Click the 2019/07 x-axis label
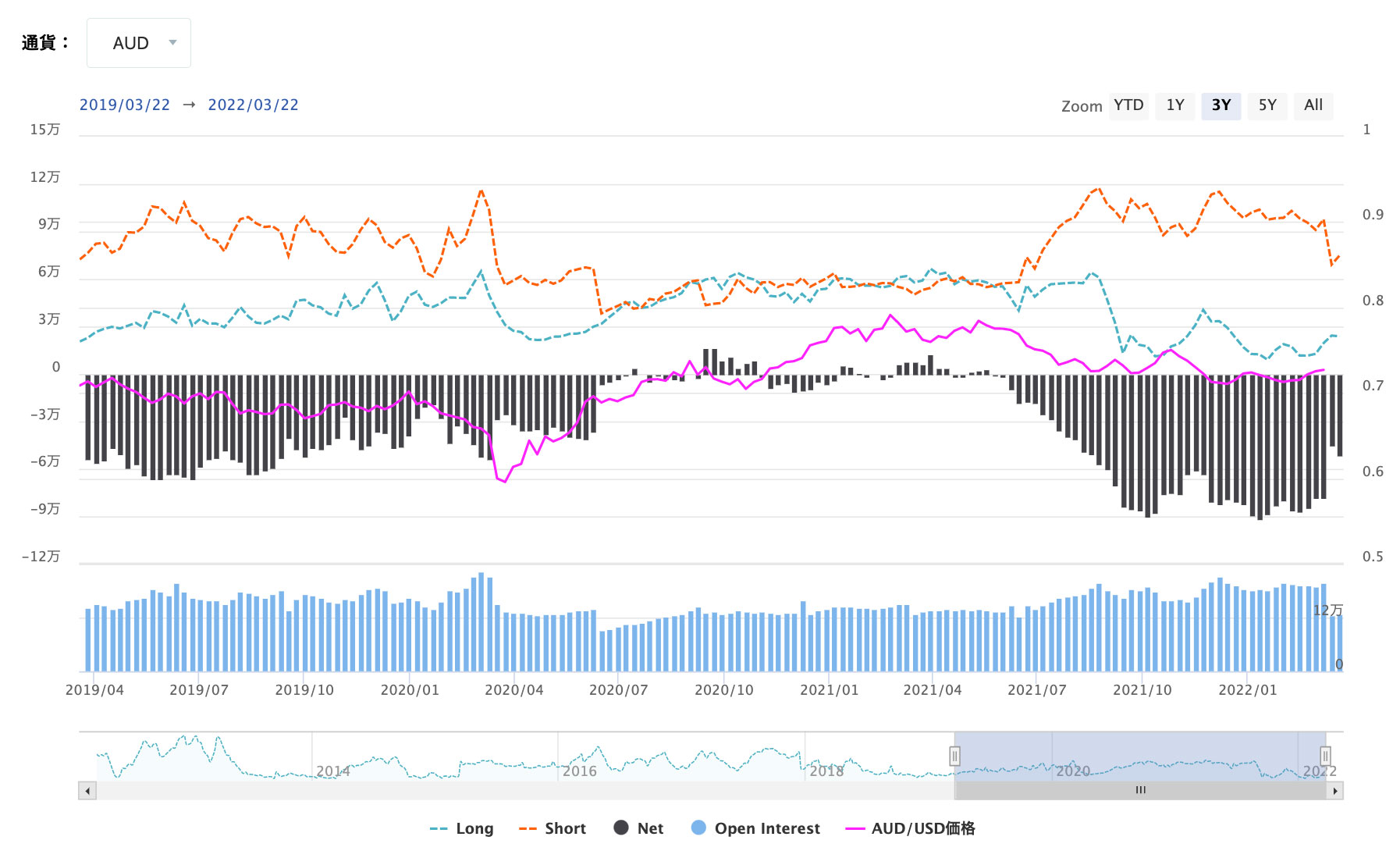Viewport: 1400px width, 858px height. [x=199, y=690]
